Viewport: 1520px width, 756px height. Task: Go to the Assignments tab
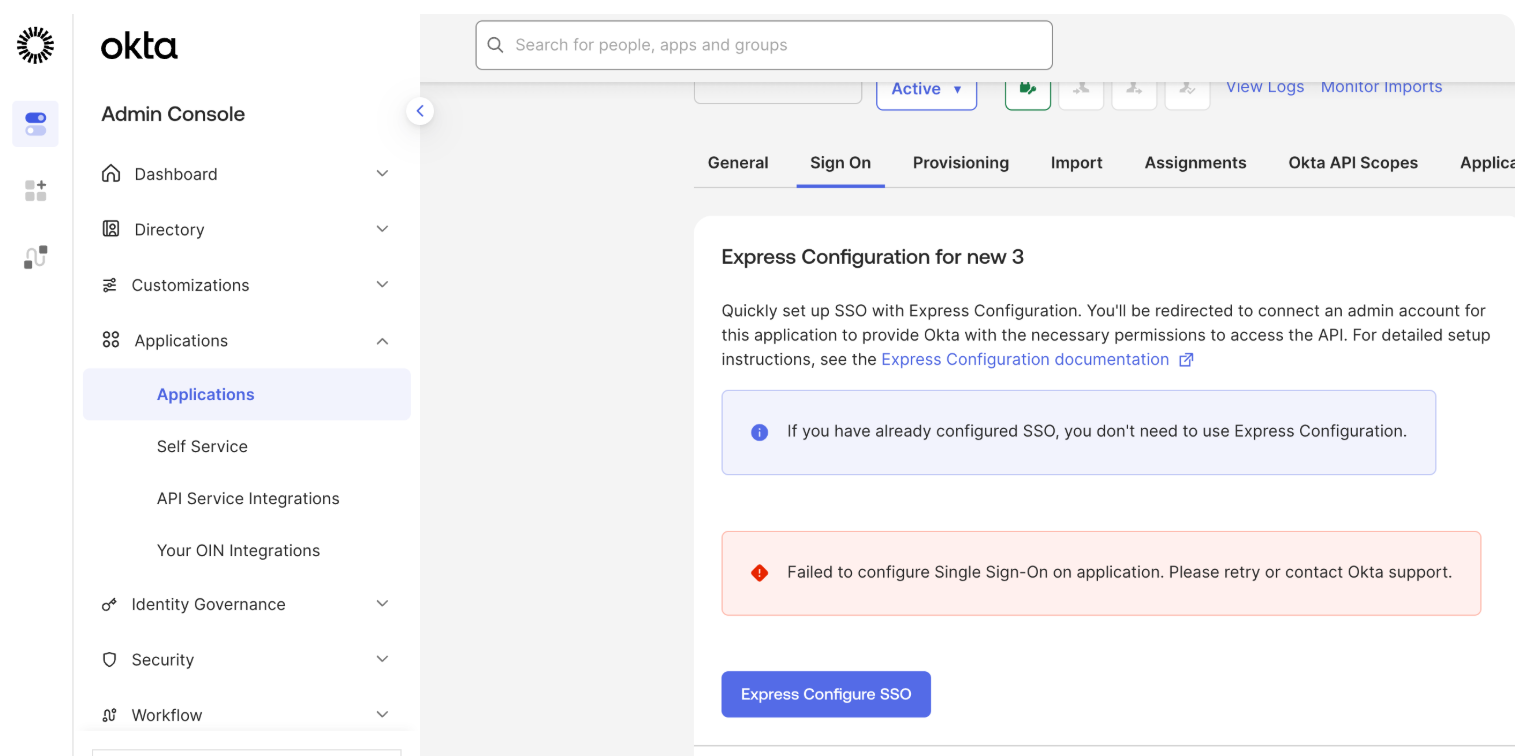pos(1195,163)
